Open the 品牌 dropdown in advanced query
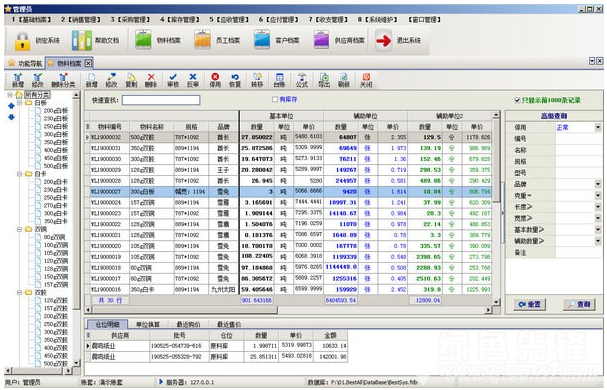607x390 pixels. click(598, 184)
